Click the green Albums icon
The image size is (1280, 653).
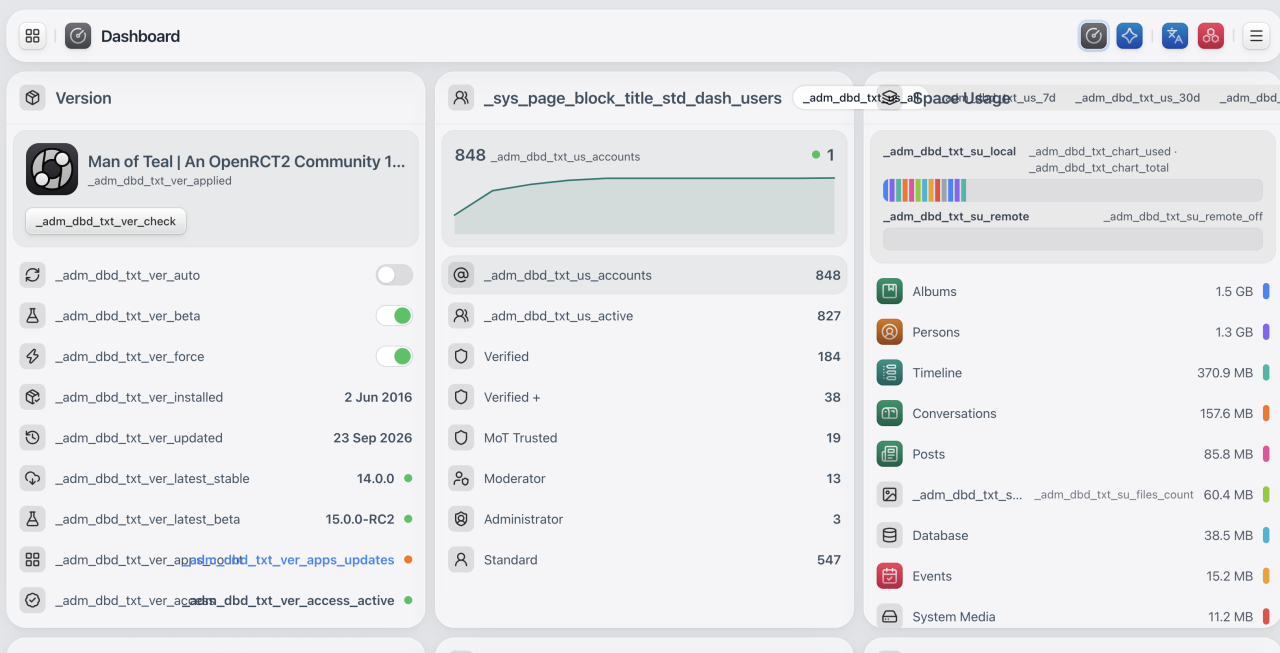tap(890, 291)
